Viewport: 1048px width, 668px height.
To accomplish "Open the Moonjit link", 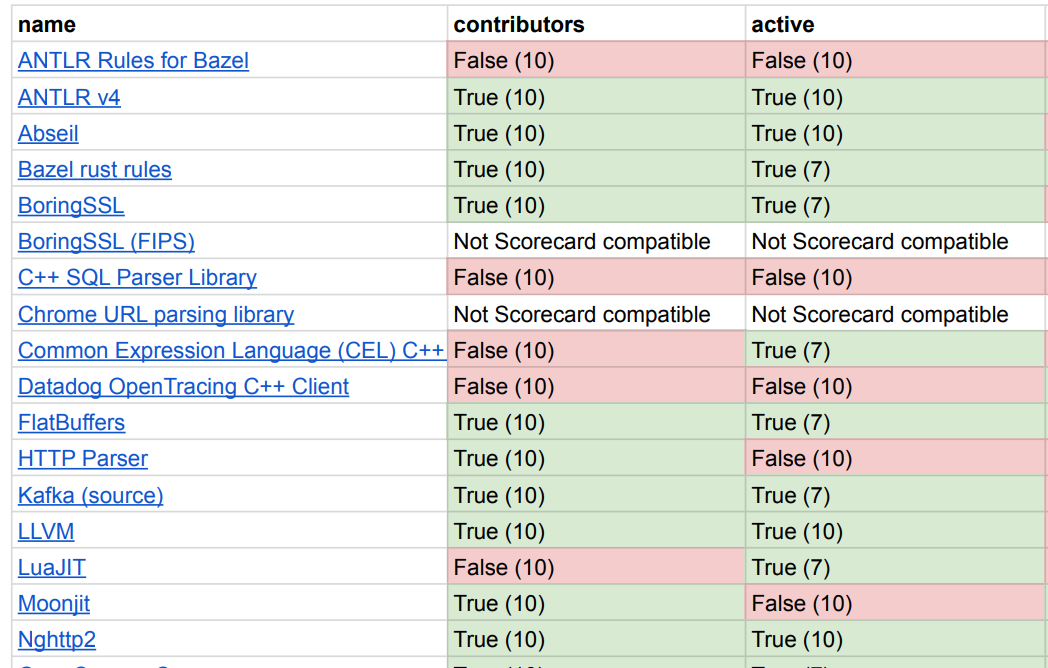I will [54, 604].
